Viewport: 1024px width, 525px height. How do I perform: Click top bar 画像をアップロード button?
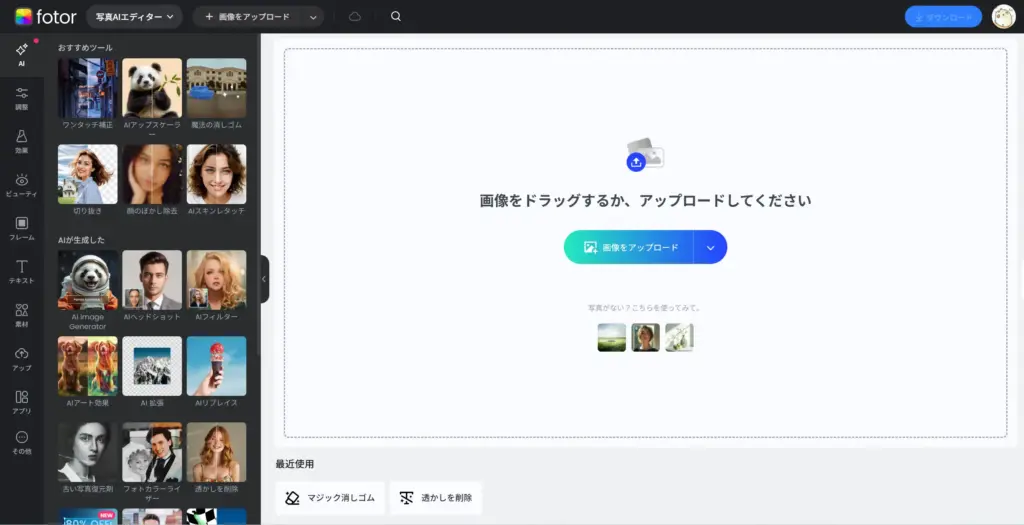[248, 17]
